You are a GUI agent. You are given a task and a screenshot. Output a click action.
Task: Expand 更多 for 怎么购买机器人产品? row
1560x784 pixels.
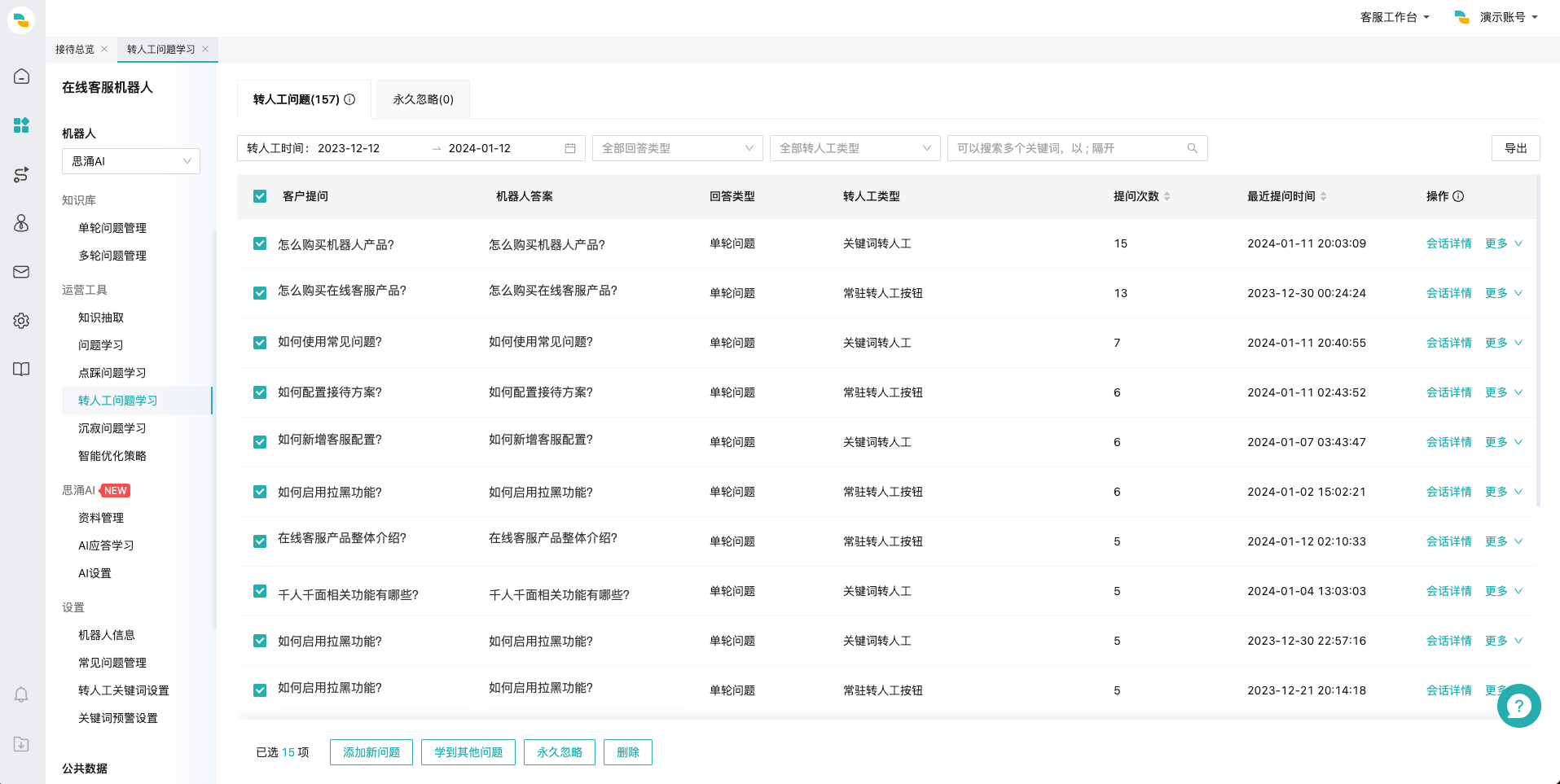1503,243
